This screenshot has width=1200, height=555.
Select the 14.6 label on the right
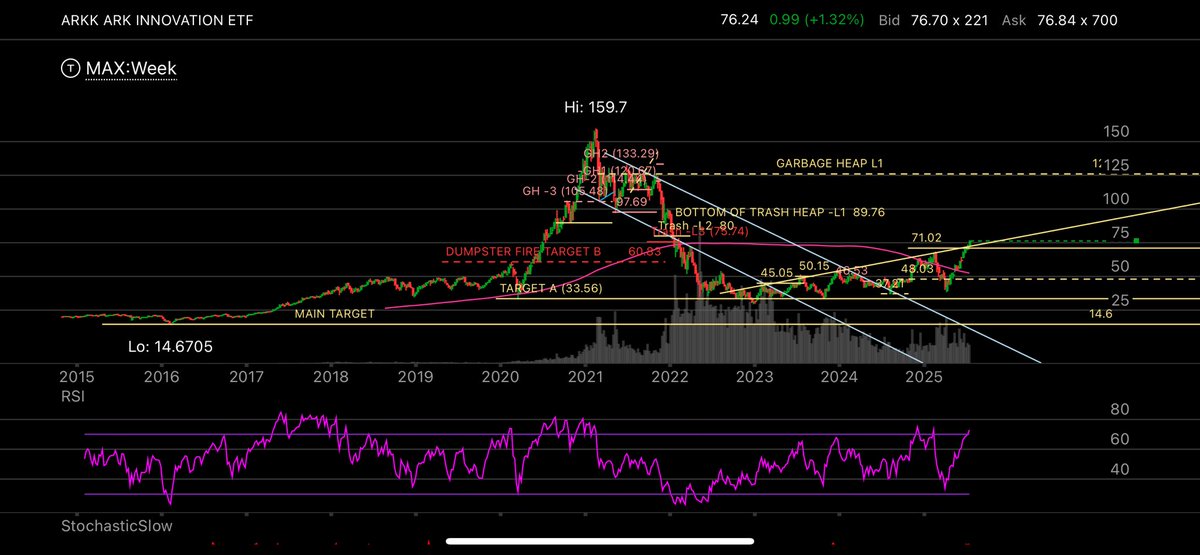(x=1103, y=313)
